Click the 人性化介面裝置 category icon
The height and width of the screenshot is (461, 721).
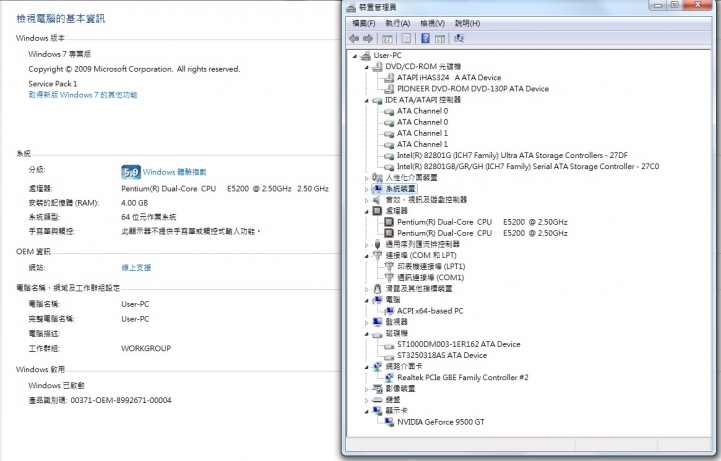pyautogui.click(x=377, y=177)
